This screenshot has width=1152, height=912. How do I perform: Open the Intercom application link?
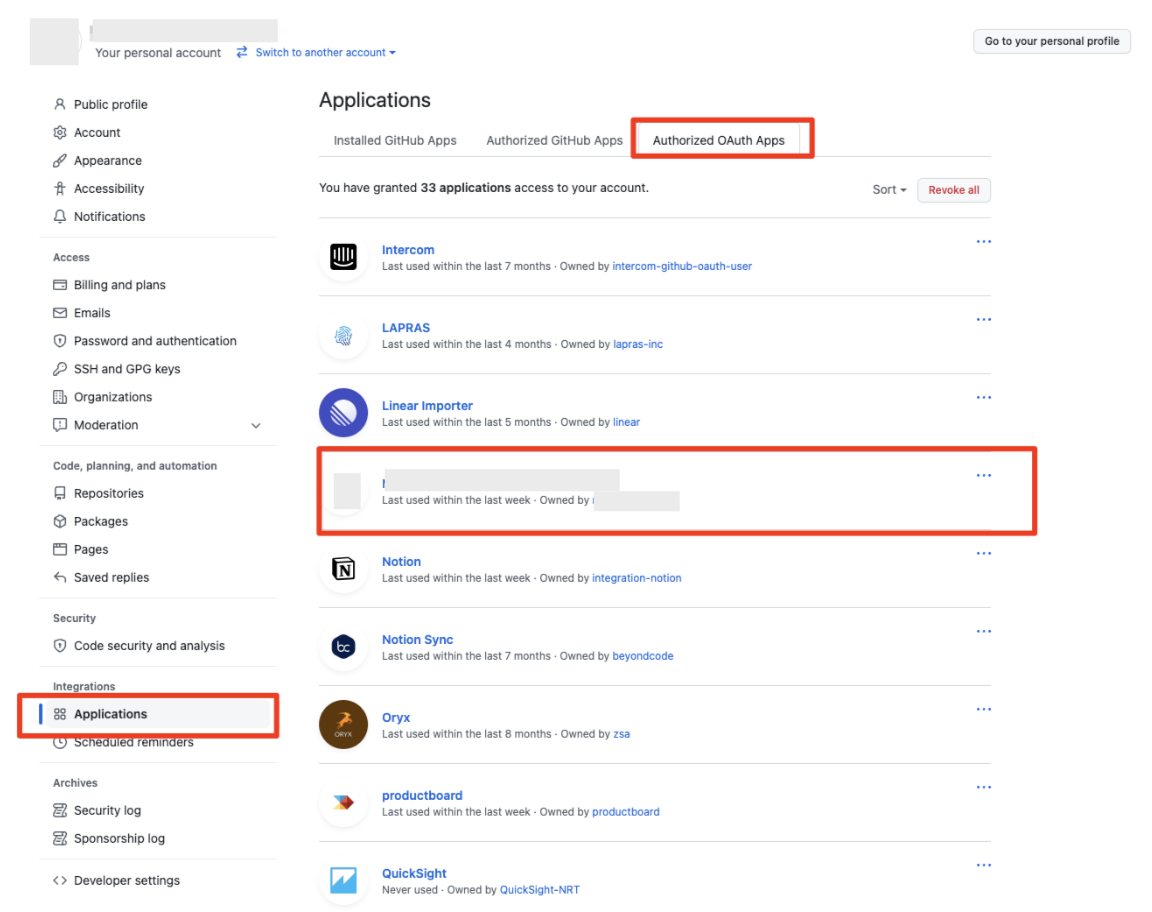pos(408,250)
